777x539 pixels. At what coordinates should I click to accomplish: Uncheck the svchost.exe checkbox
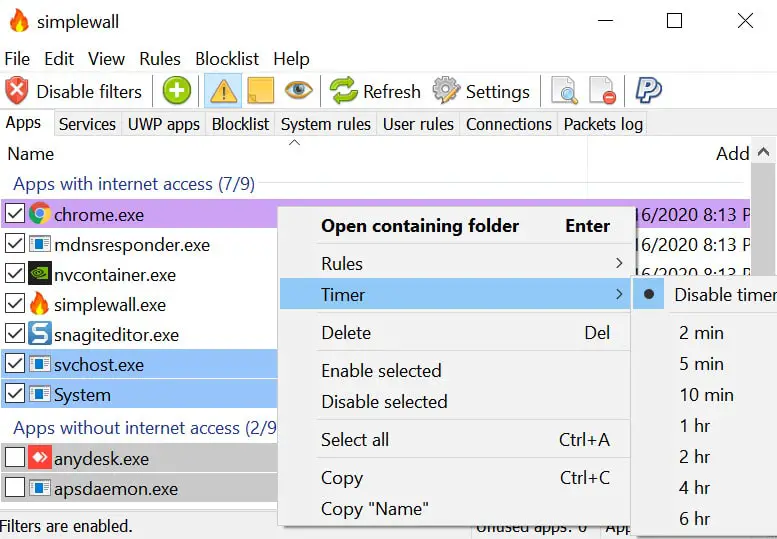(x=15, y=364)
